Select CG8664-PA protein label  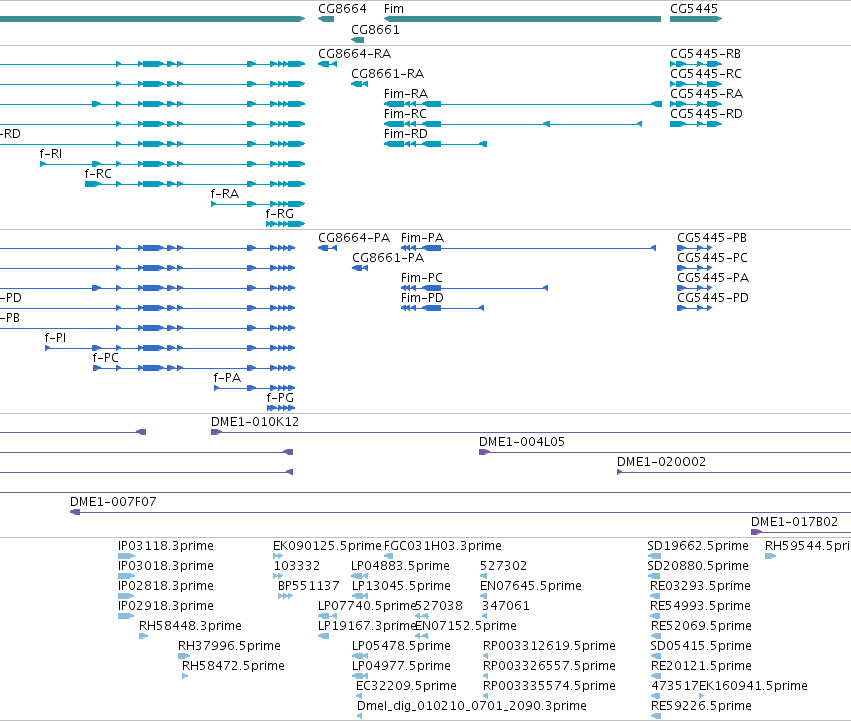click(354, 238)
